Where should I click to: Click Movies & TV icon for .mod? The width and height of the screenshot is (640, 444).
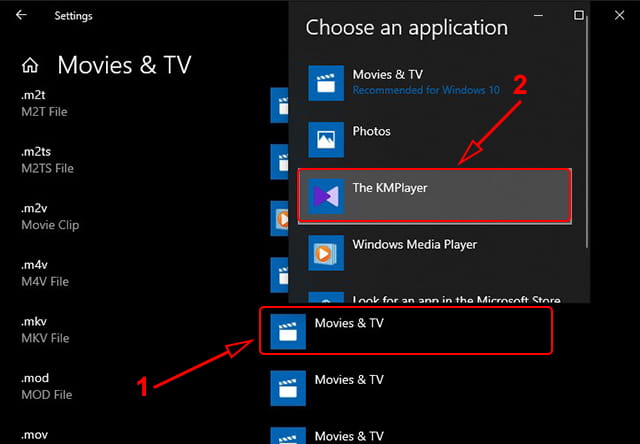pos(288,388)
